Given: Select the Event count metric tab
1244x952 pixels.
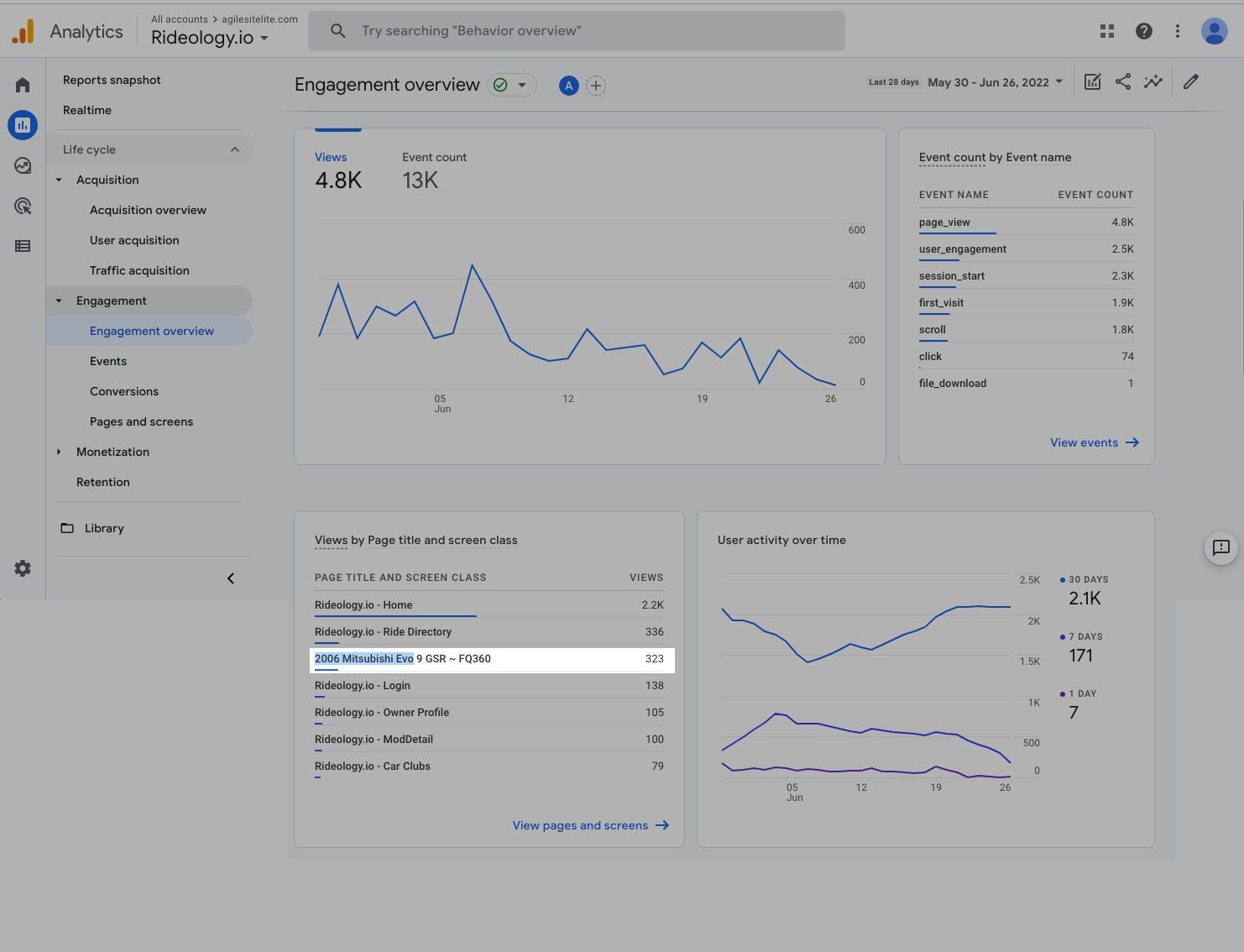Looking at the screenshot, I should click(x=434, y=170).
